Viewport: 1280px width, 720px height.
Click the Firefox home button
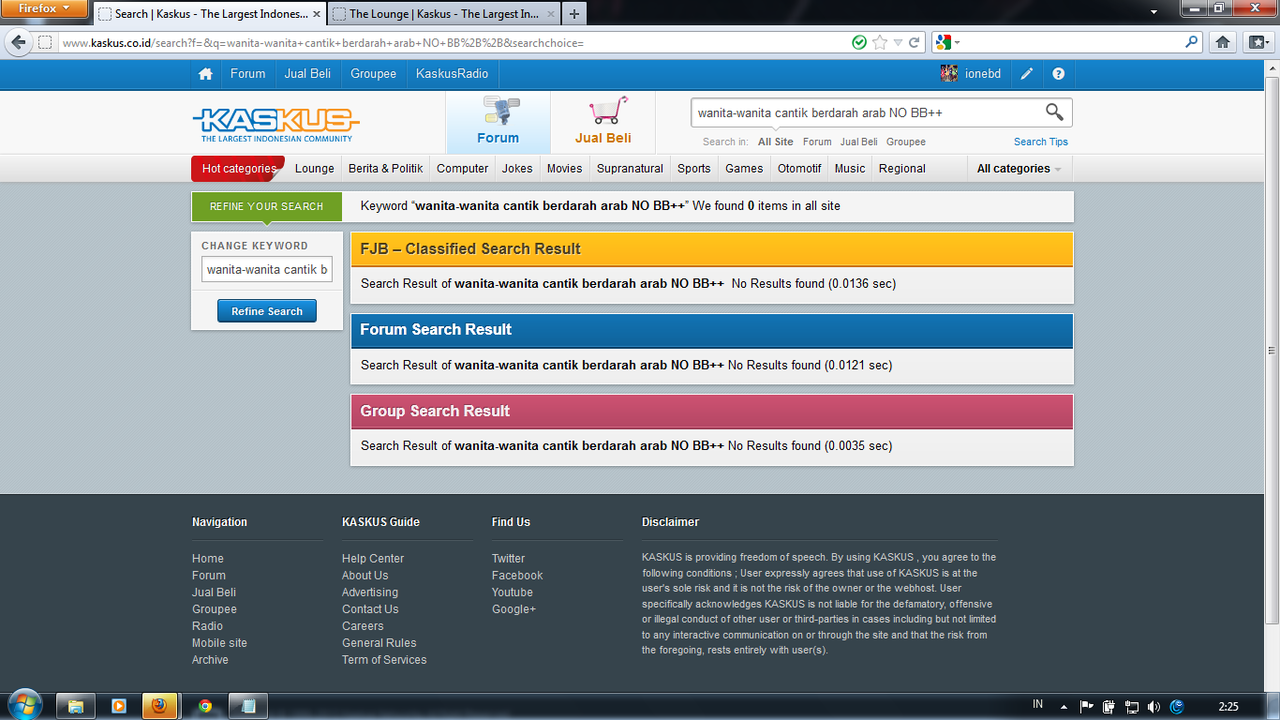[1222, 43]
